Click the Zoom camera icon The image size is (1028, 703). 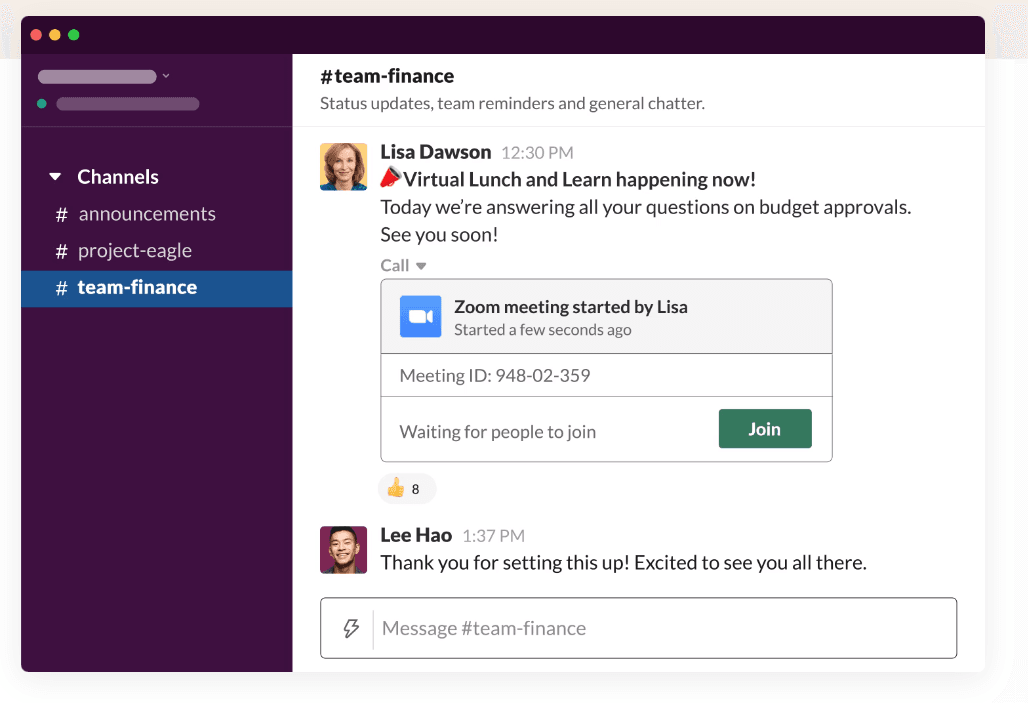click(420, 317)
